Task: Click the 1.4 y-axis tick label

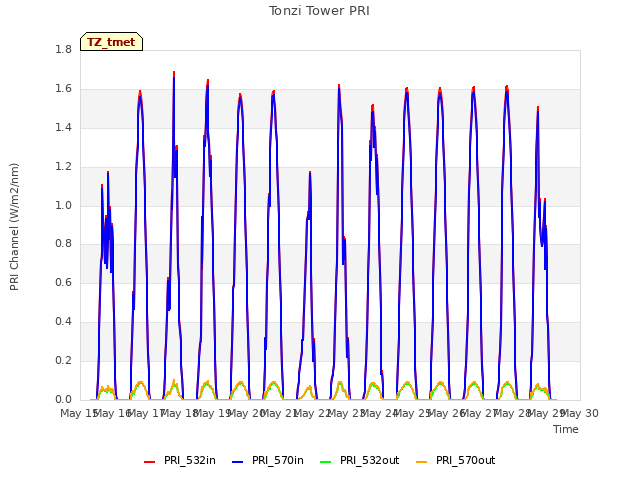Action: tap(64, 127)
